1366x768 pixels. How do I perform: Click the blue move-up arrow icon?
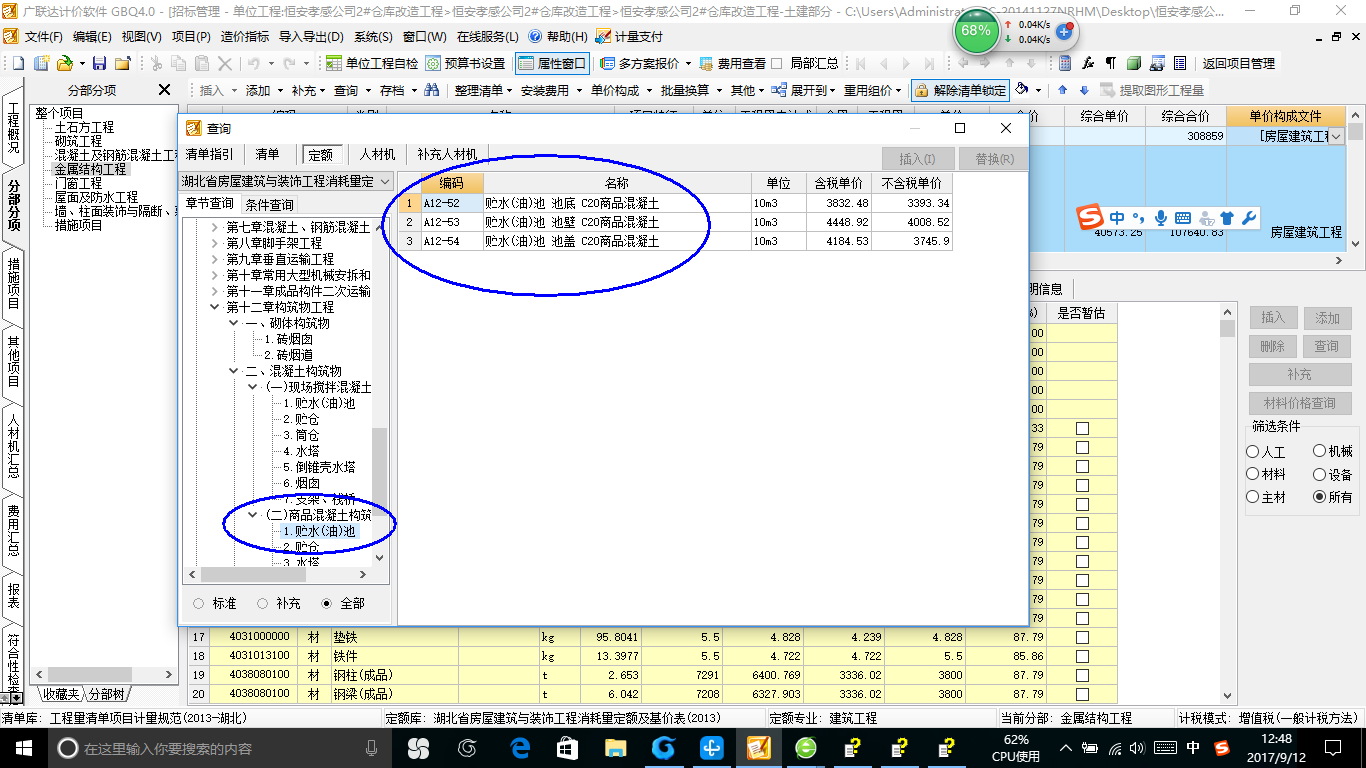(x=1062, y=90)
